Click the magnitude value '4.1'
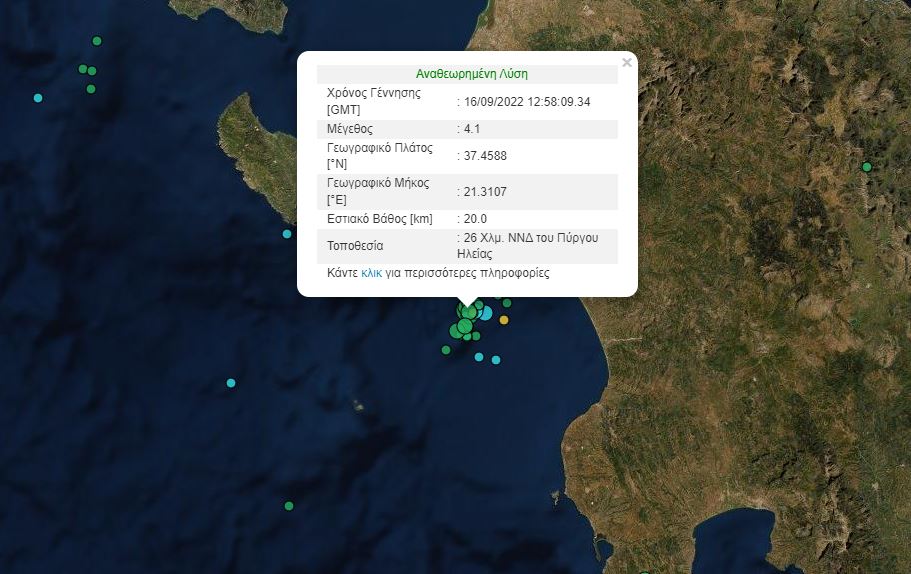 click(472, 129)
